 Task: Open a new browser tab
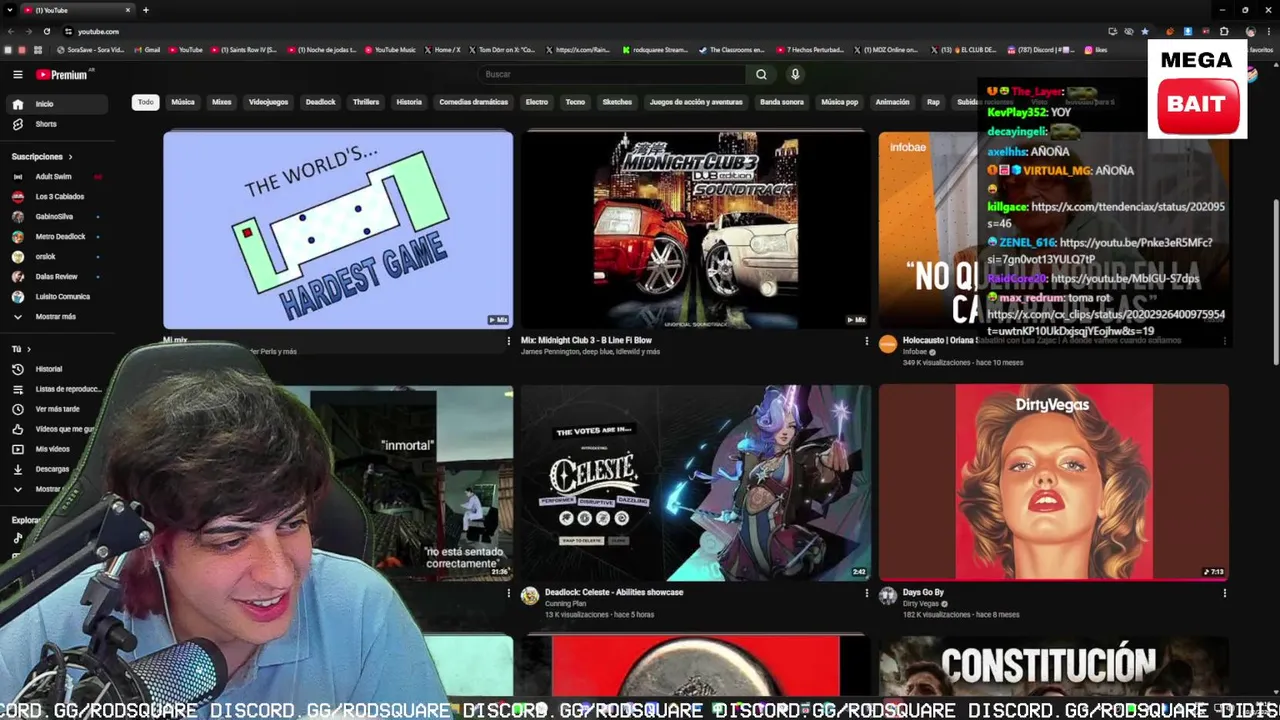(x=145, y=10)
